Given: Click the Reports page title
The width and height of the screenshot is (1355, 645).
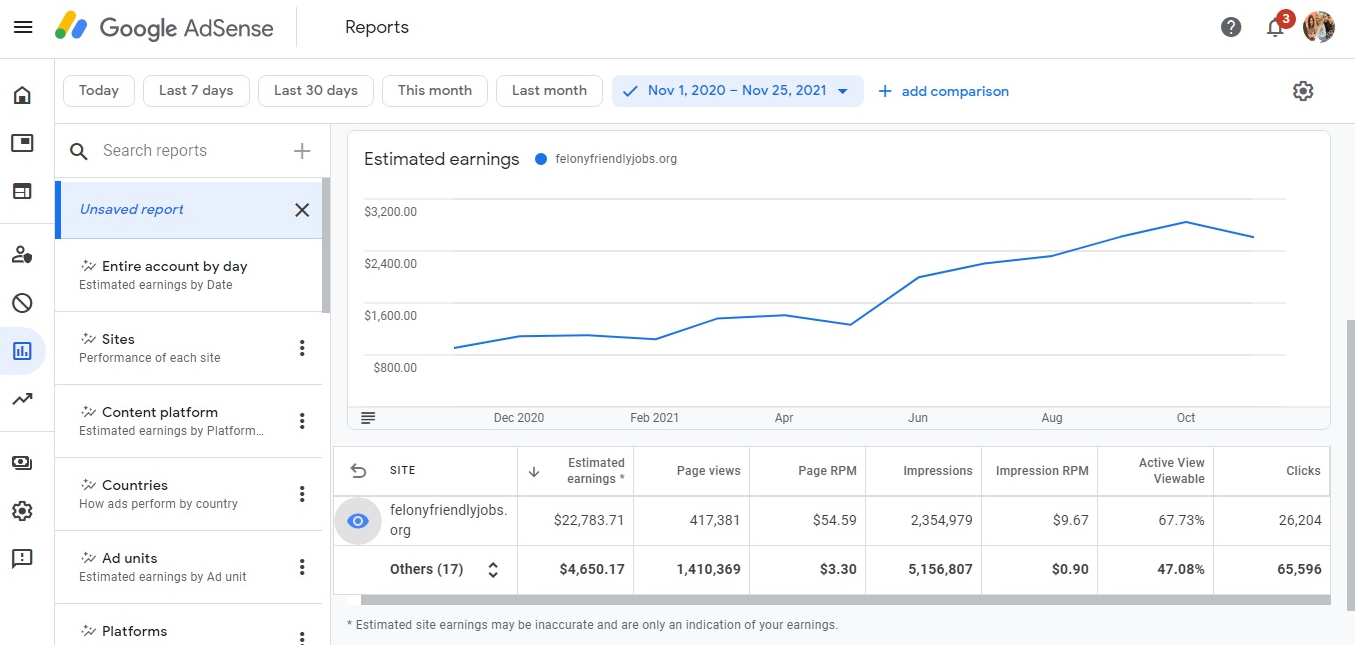Looking at the screenshot, I should click(377, 28).
